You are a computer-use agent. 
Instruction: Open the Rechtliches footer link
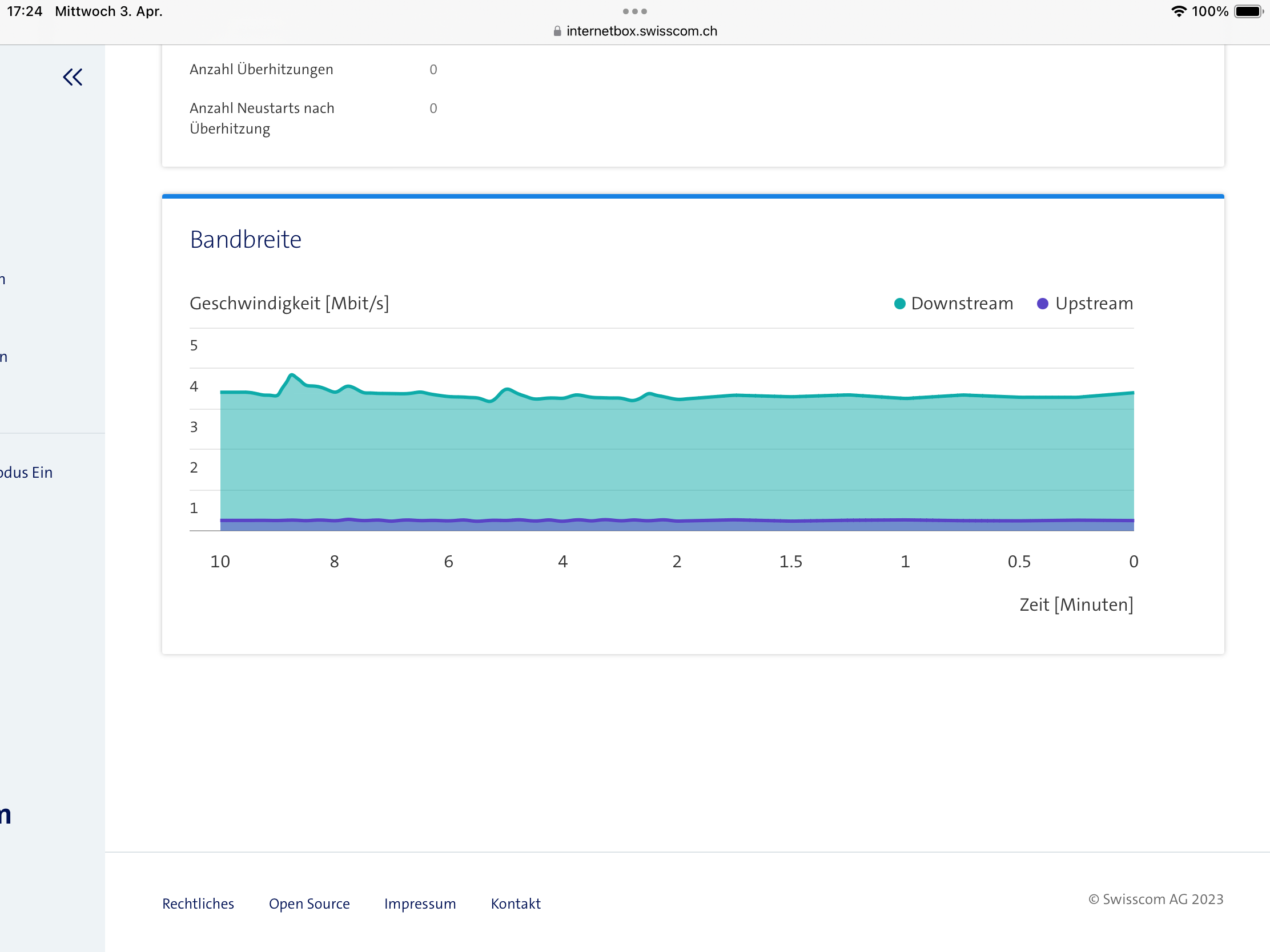click(x=198, y=903)
